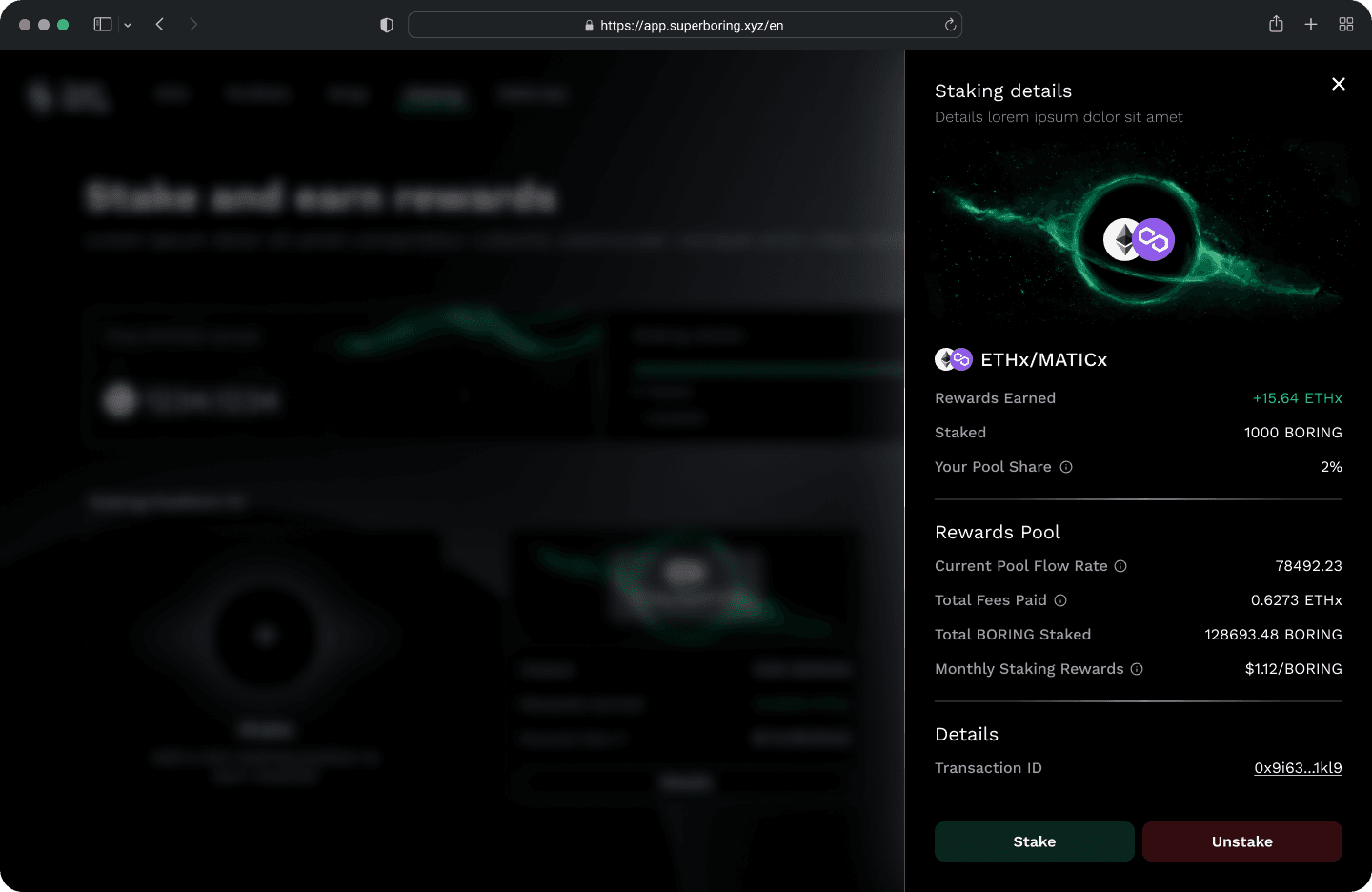Image resolution: width=1372 pixels, height=892 pixels.
Task: Reload the page
Action: point(950,25)
